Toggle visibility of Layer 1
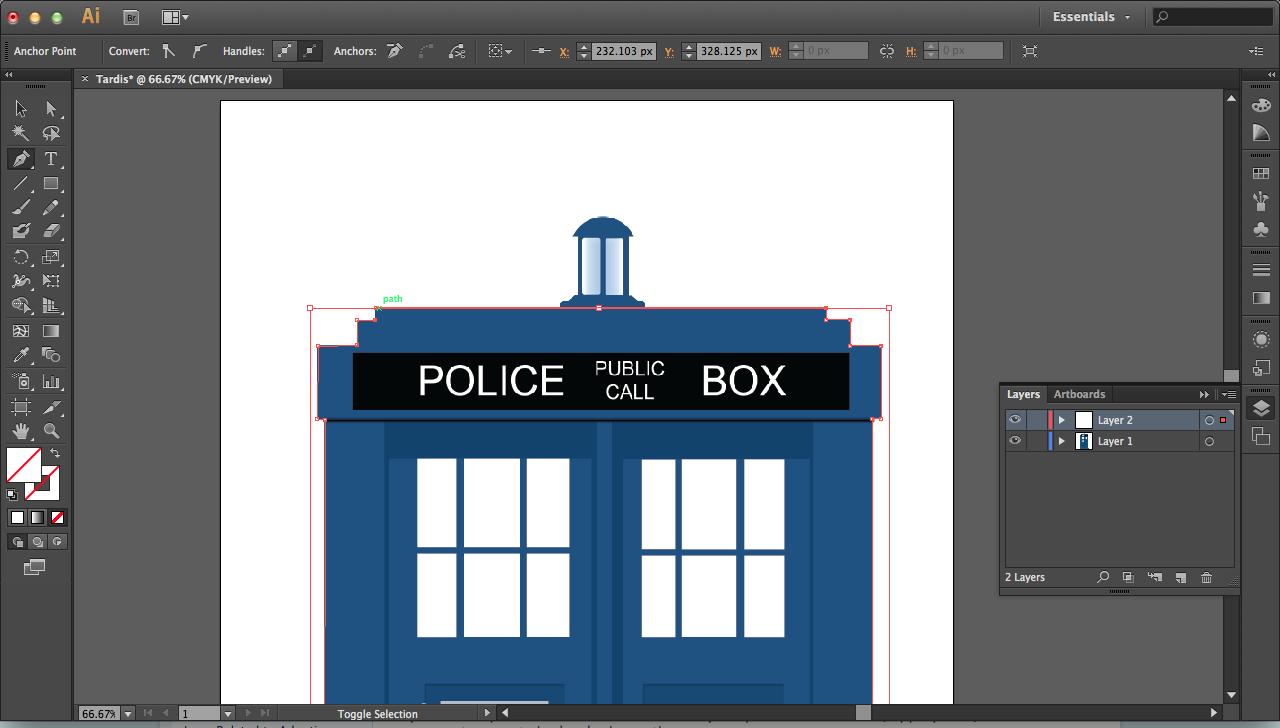The width and height of the screenshot is (1280, 728). tap(1015, 441)
